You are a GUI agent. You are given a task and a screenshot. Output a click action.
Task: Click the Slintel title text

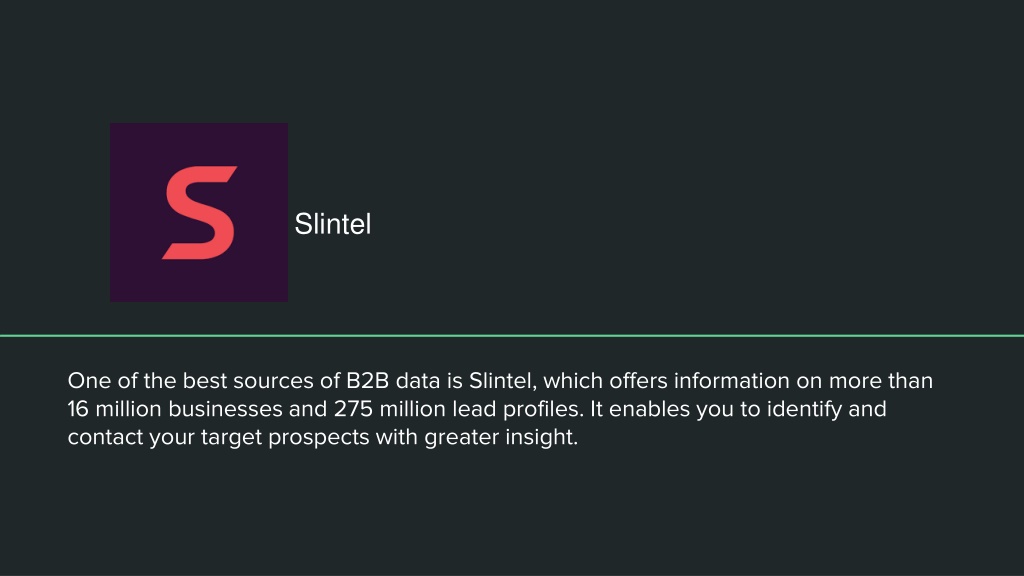pyautogui.click(x=332, y=224)
